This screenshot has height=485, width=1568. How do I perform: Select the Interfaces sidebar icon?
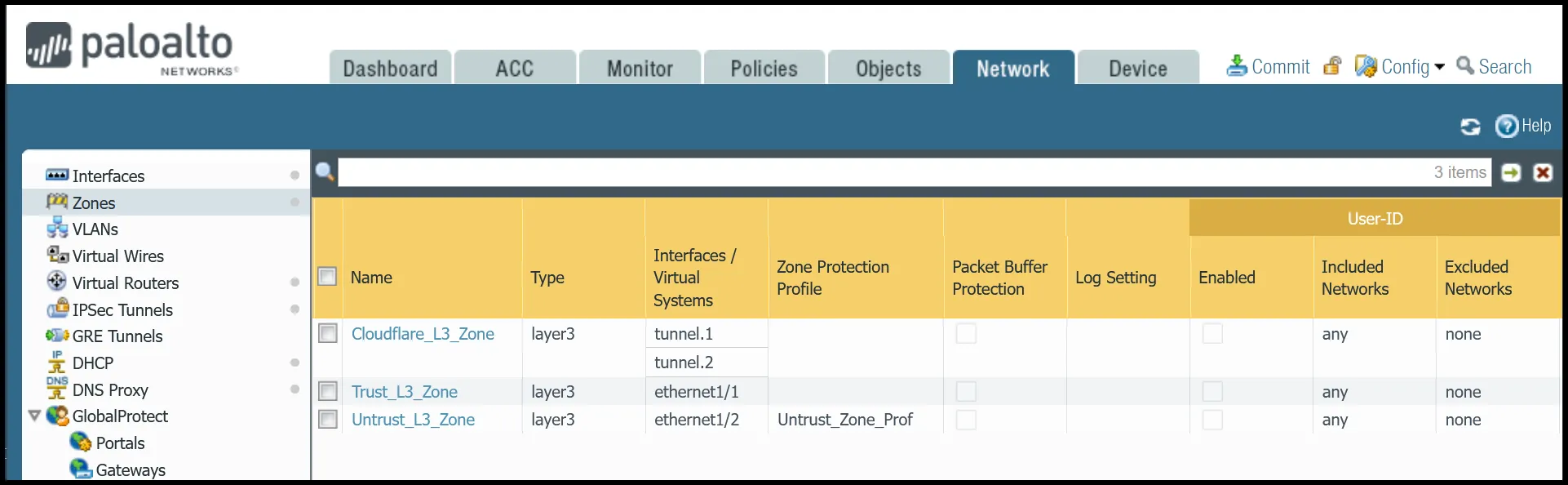57,176
